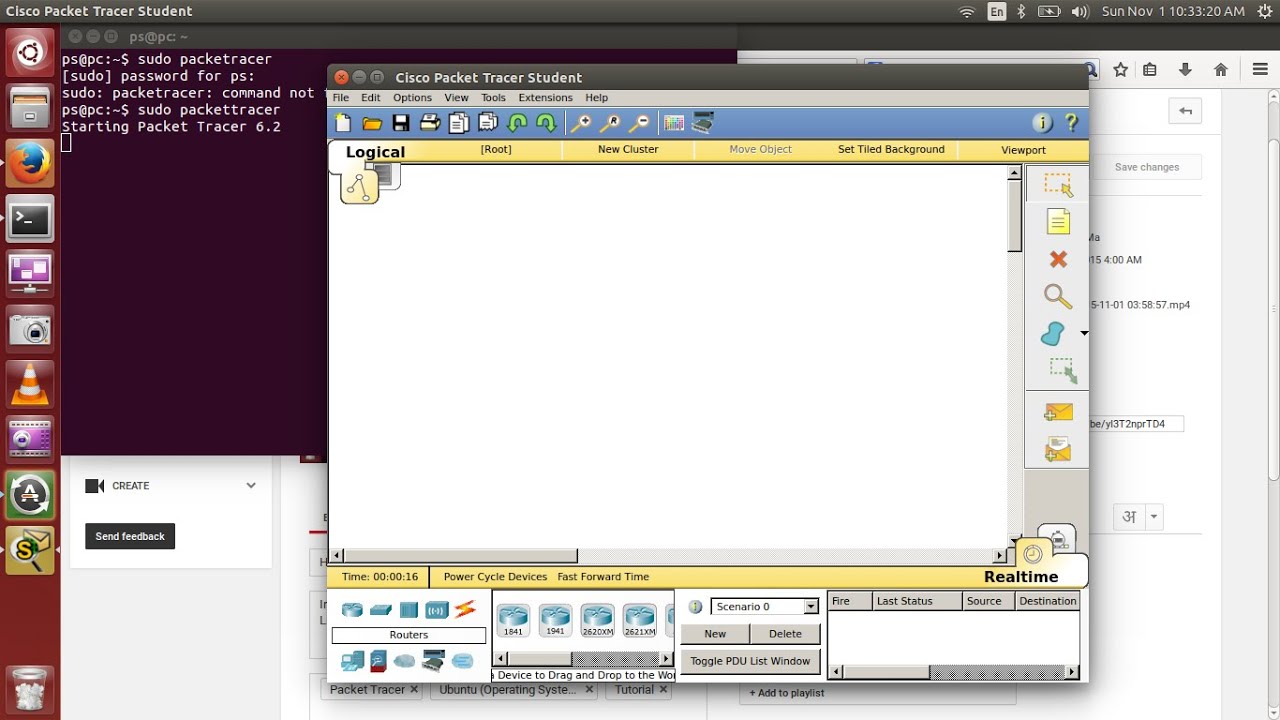Select the Hubs device category icon
The image size is (1280, 720).
(x=408, y=610)
